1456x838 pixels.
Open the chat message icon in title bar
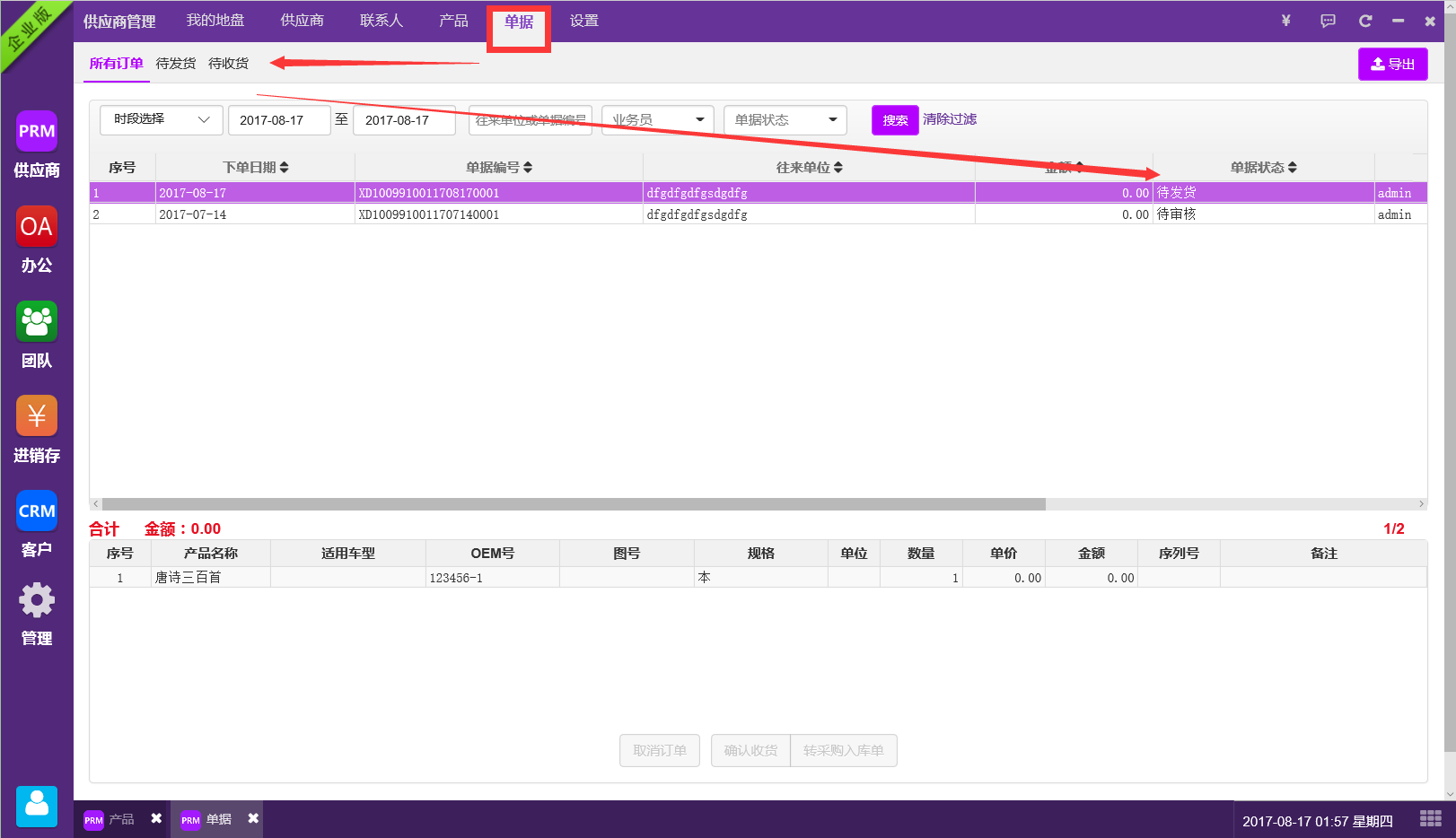click(1328, 21)
